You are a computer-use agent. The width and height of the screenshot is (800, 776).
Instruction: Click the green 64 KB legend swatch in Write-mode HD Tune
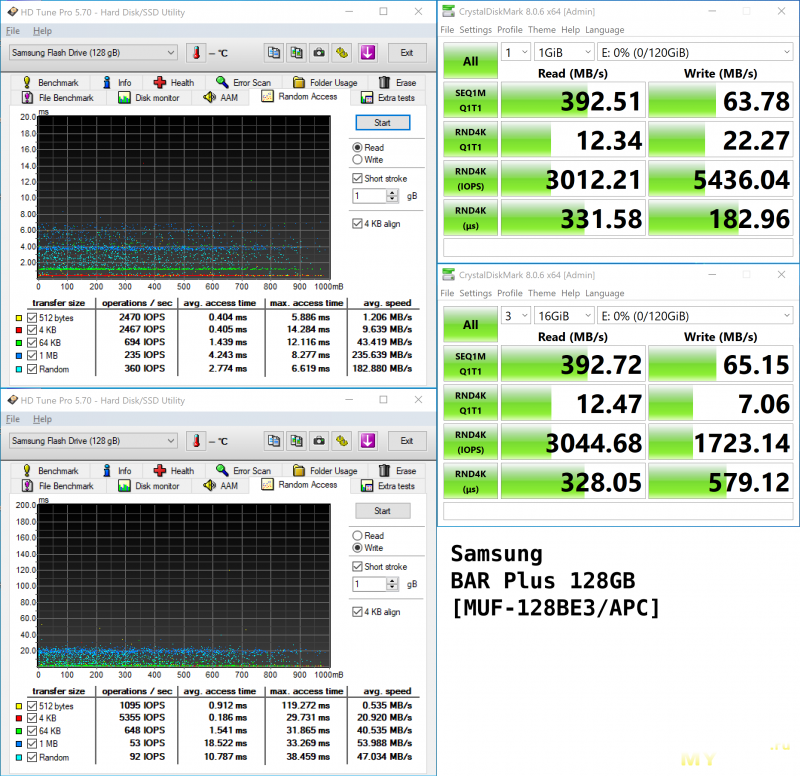tap(19, 731)
